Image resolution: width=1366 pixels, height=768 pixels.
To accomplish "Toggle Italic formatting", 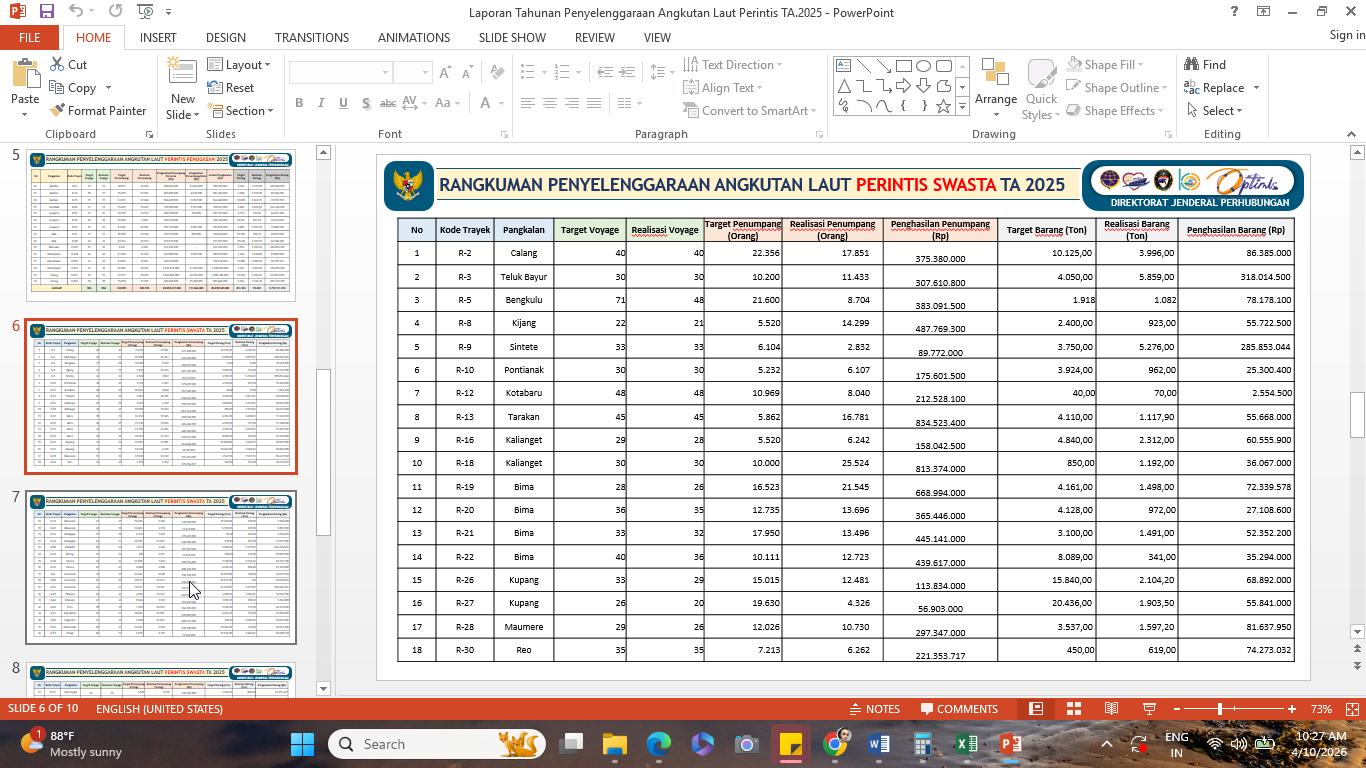I will pos(321,103).
